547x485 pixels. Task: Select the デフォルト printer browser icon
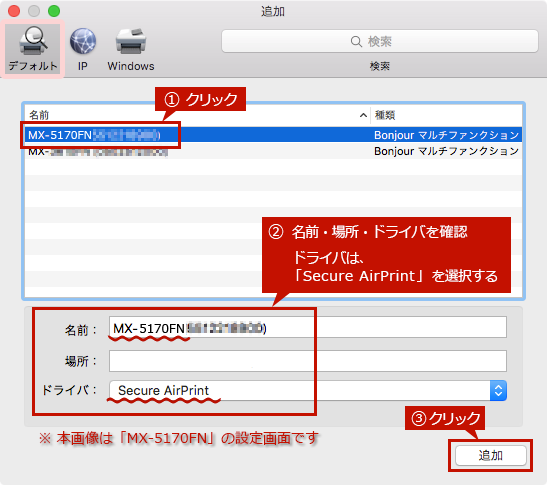click(x=33, y=49)
